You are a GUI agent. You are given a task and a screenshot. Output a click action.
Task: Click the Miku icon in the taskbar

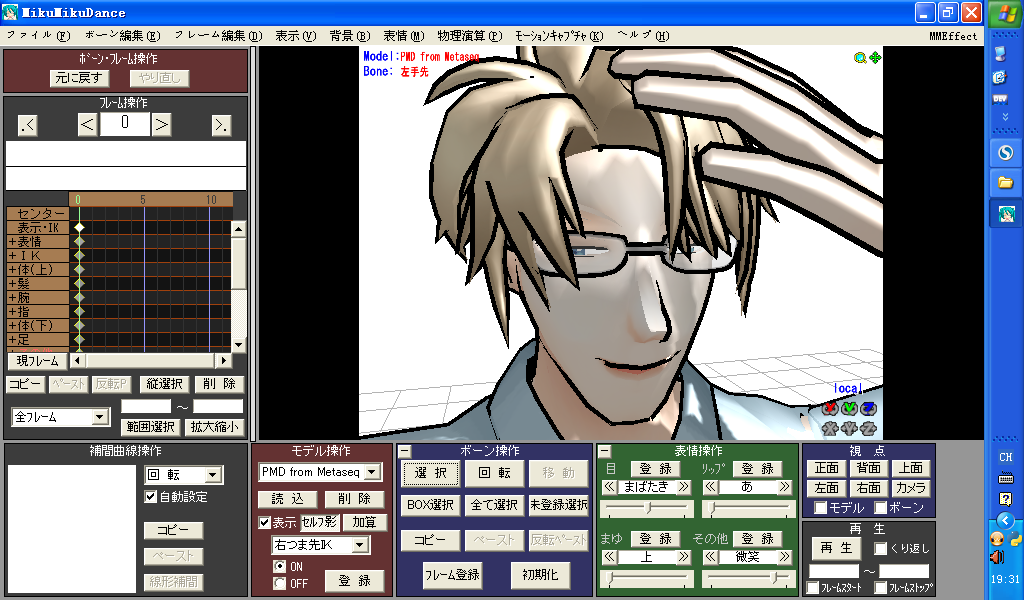1006,214
